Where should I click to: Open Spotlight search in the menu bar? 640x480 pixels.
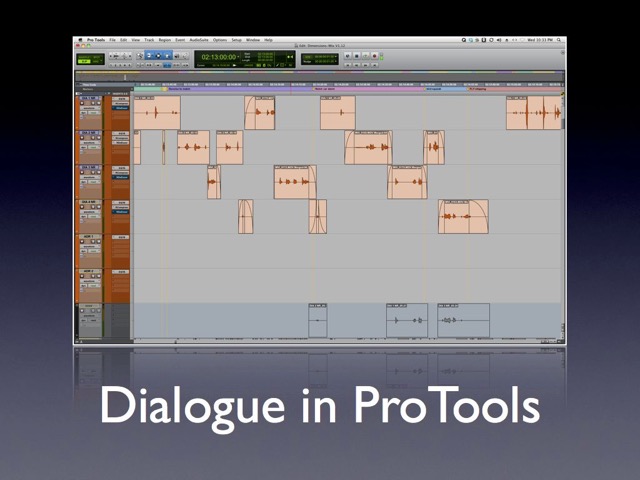click(559, 40)
